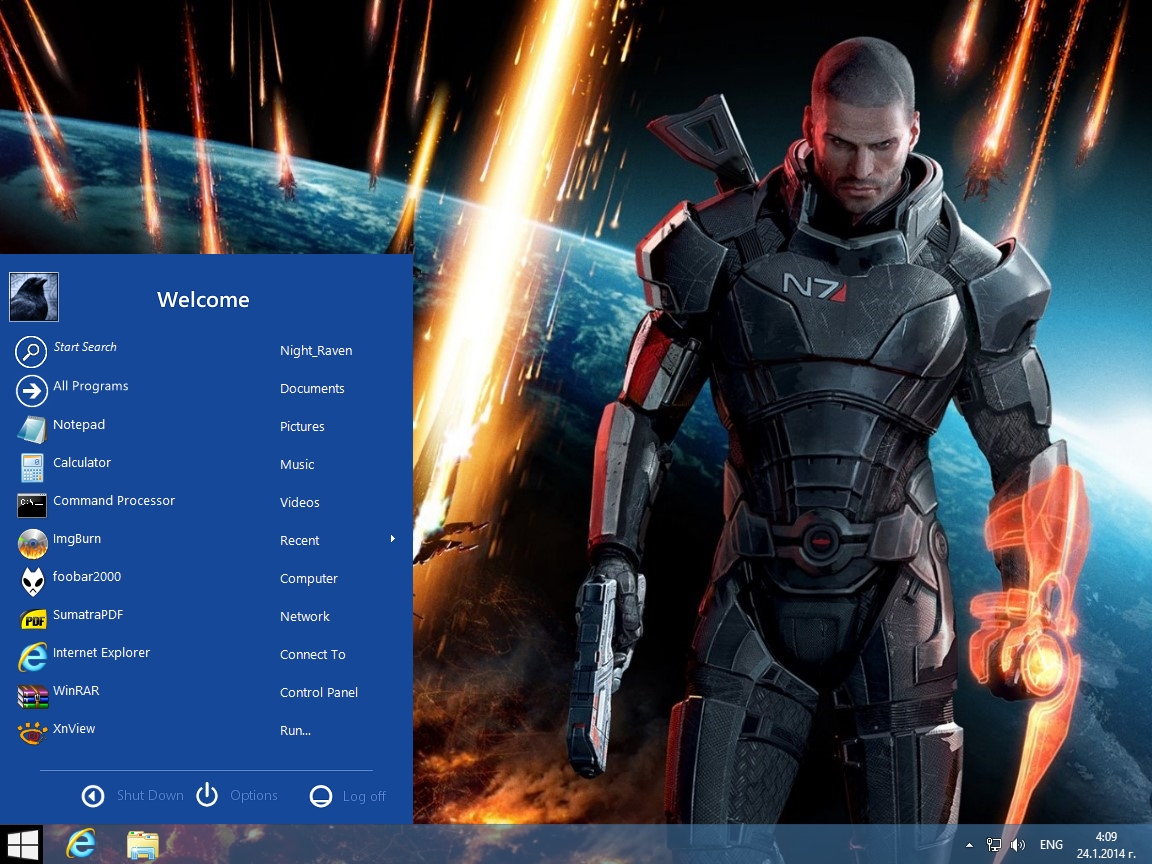Click the WinRAR text label
The image size is (1152, 864).
[76, 691]
